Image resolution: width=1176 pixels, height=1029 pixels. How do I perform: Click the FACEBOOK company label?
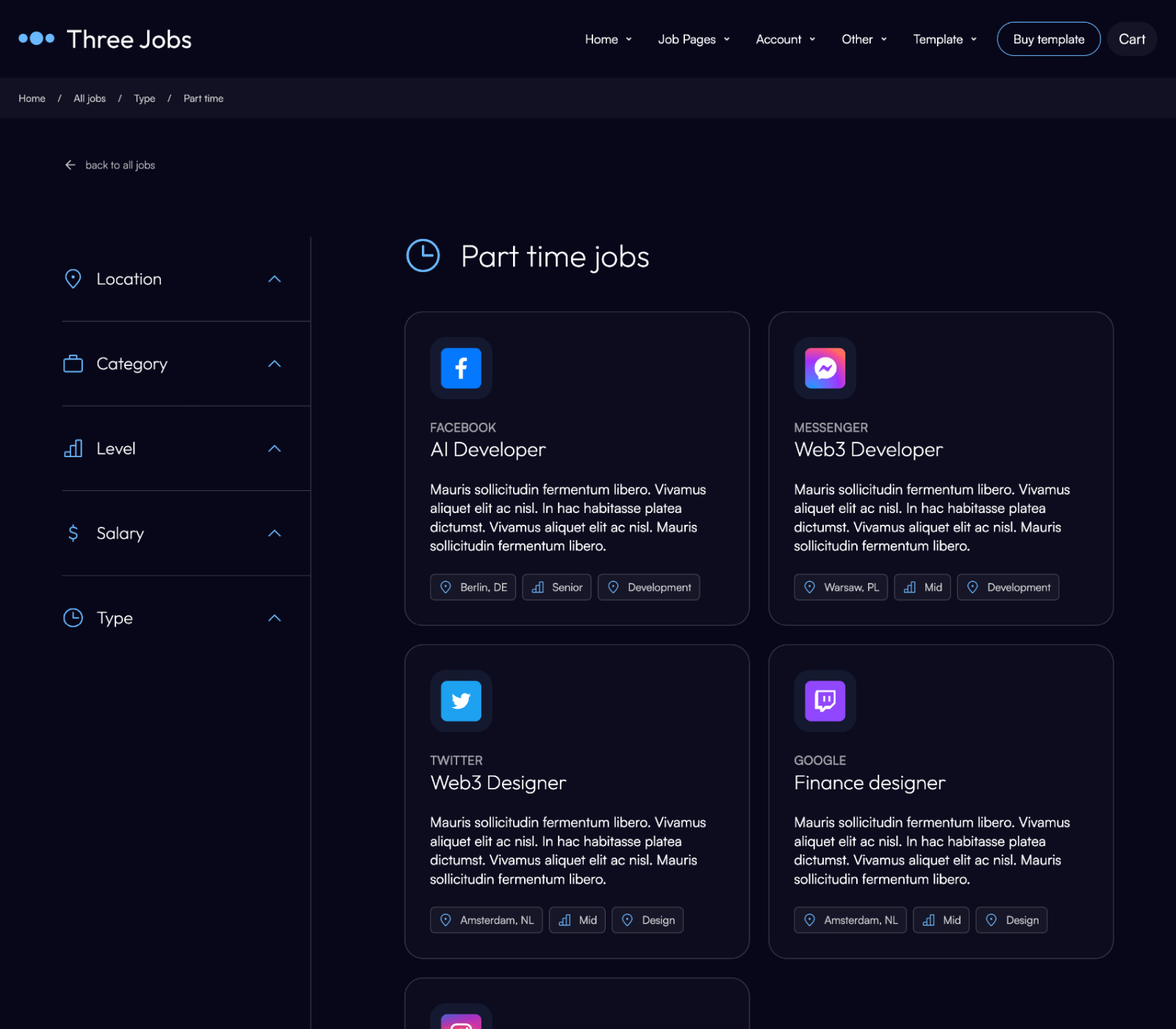point(463,428)
